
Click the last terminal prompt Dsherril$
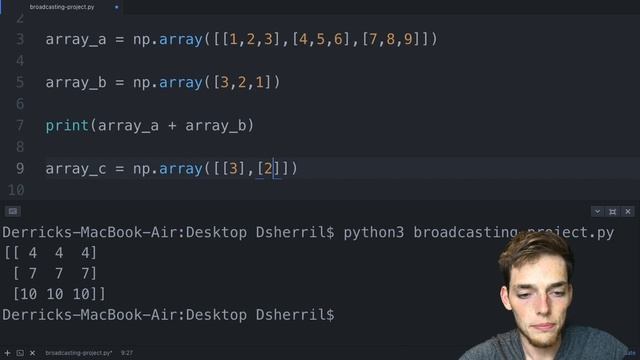tap(295, 315)
